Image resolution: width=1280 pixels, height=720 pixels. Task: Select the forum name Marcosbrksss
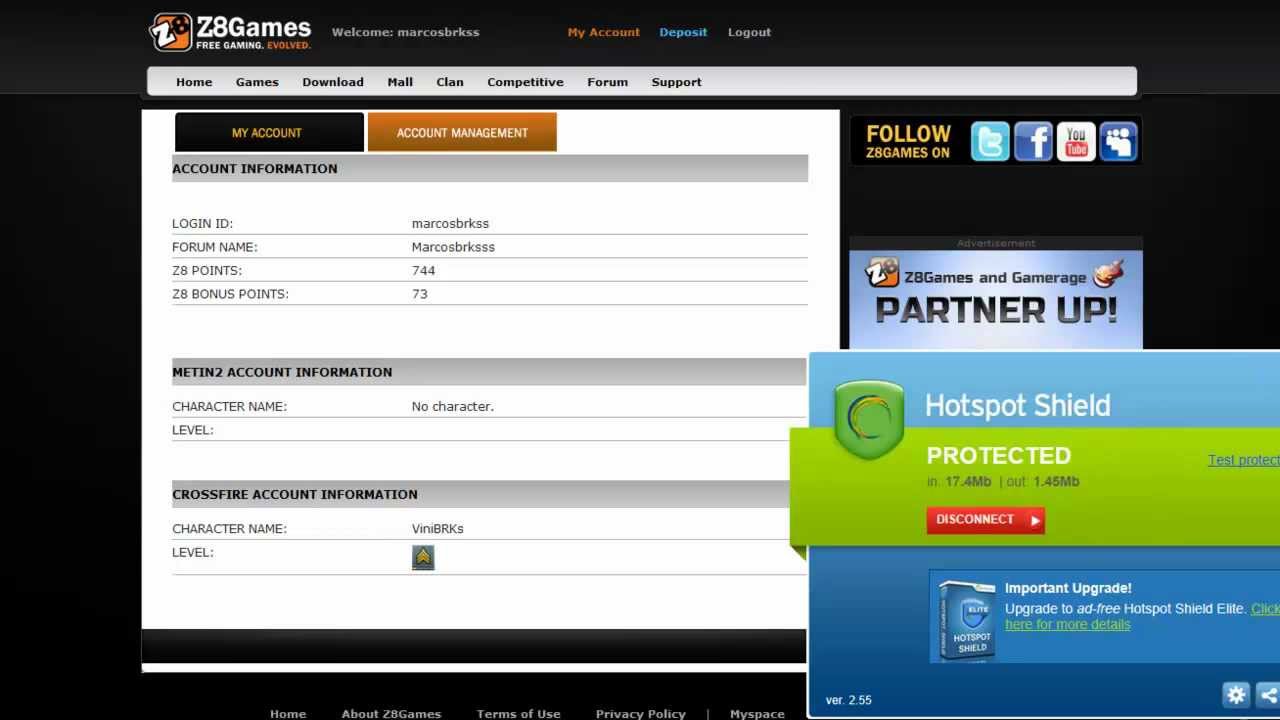click(453, 247)
